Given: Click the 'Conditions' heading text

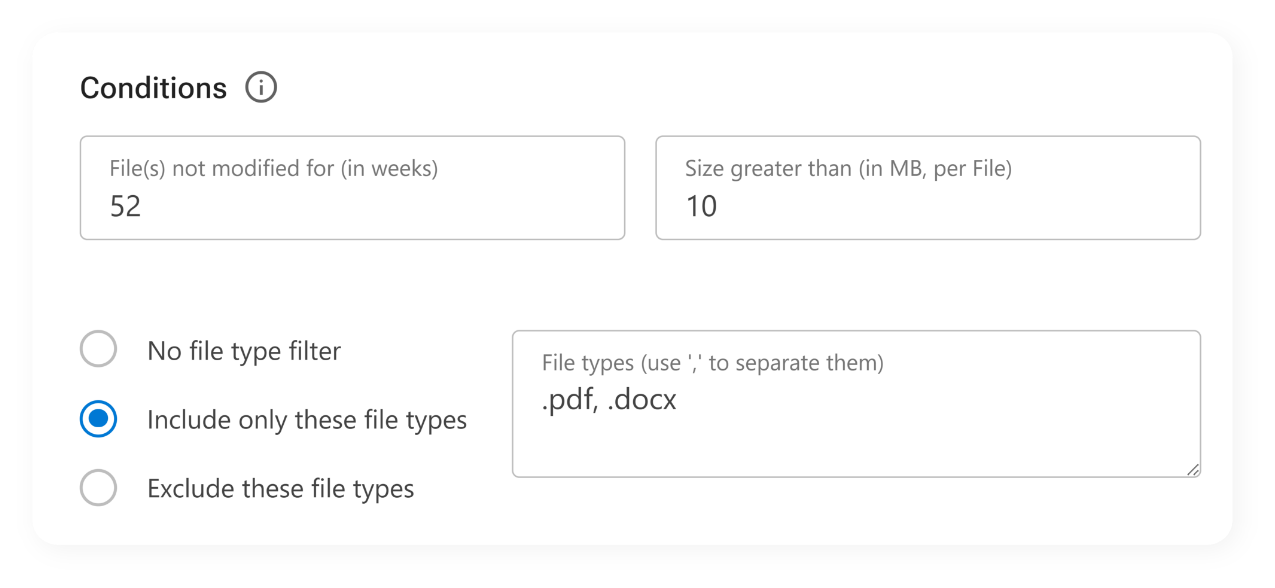Looking at the screenshot, I should coord(152,87).
